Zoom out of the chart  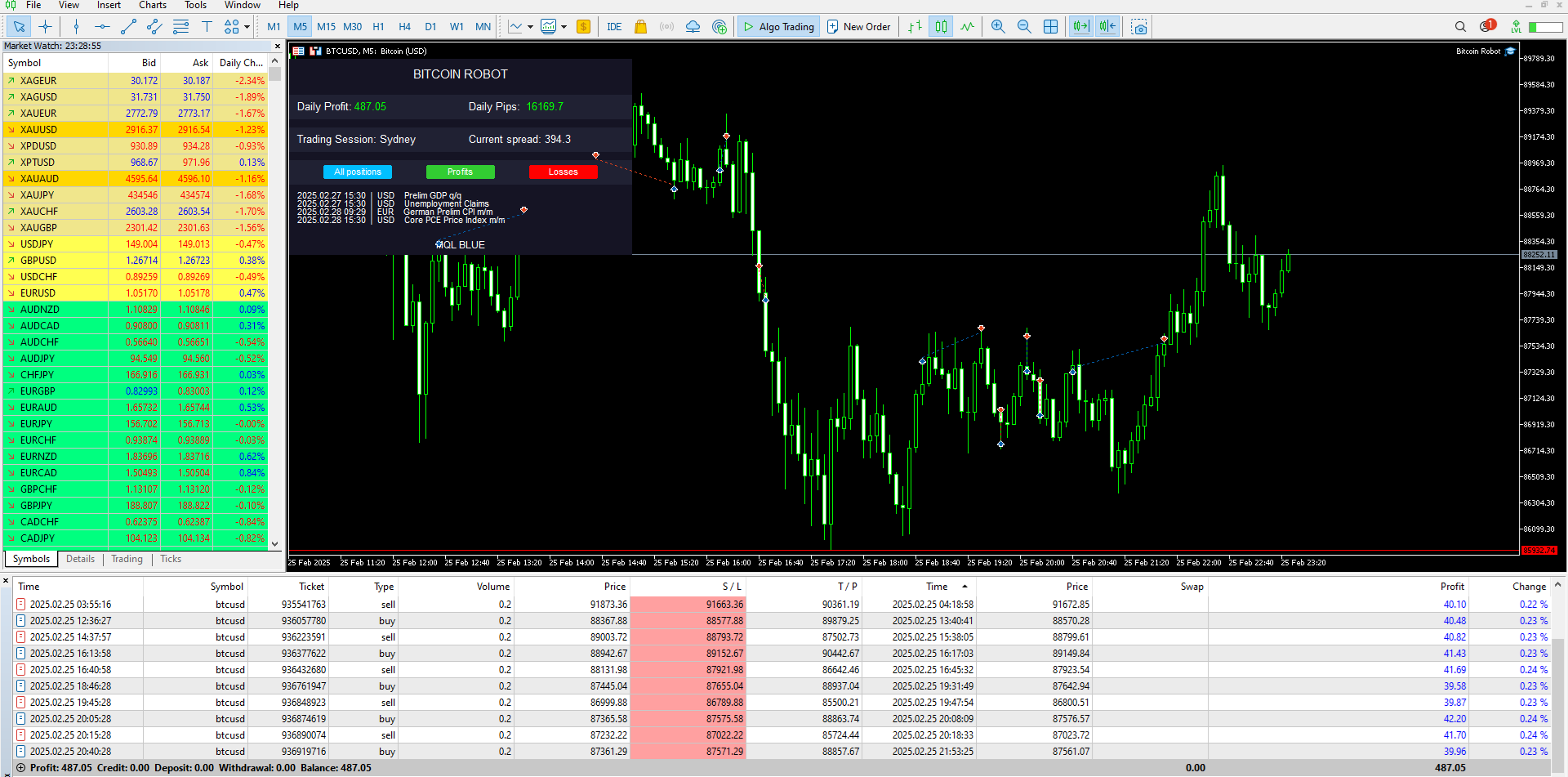pos(1024,27)
